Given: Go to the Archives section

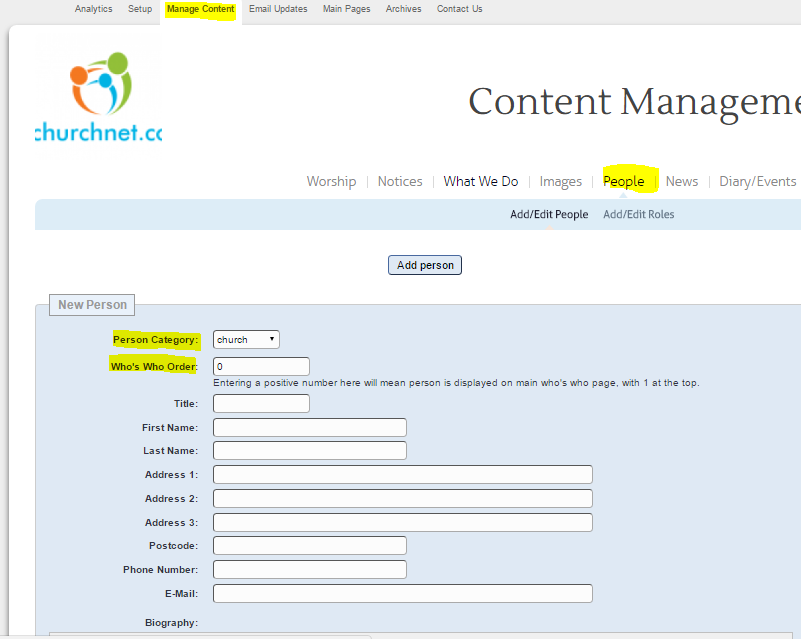Looking at the screenshot, I should pyautogui.click(x=403, y=9).
